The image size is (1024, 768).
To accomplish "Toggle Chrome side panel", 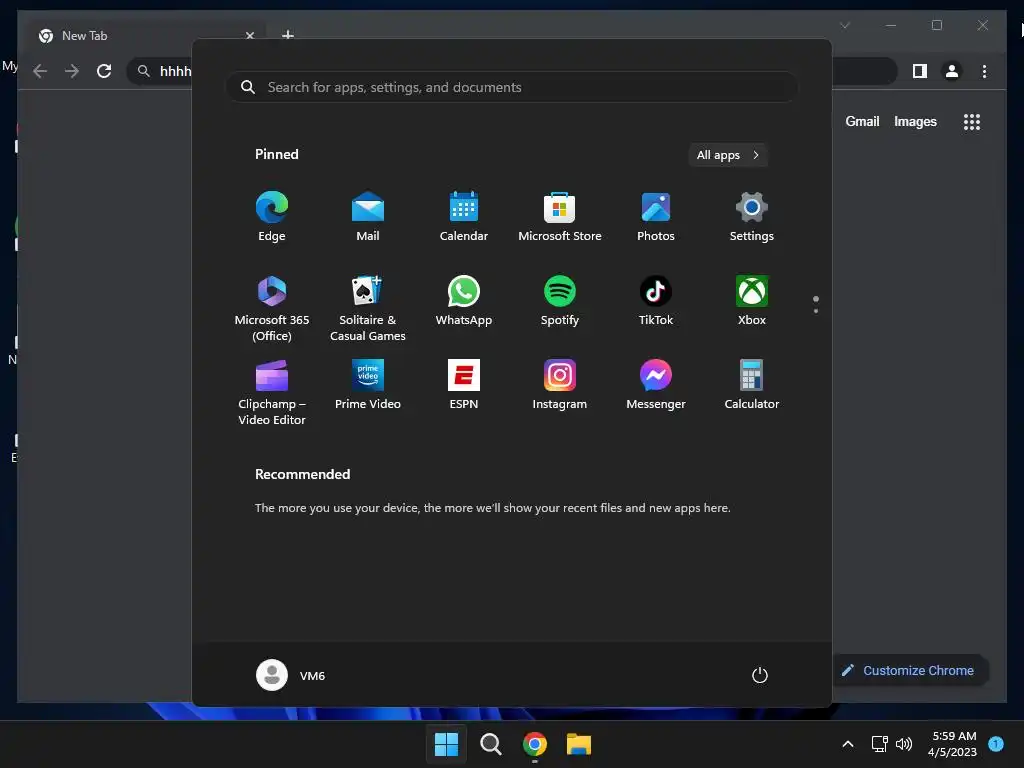I will pyautogui.click(x=920, y=71).
